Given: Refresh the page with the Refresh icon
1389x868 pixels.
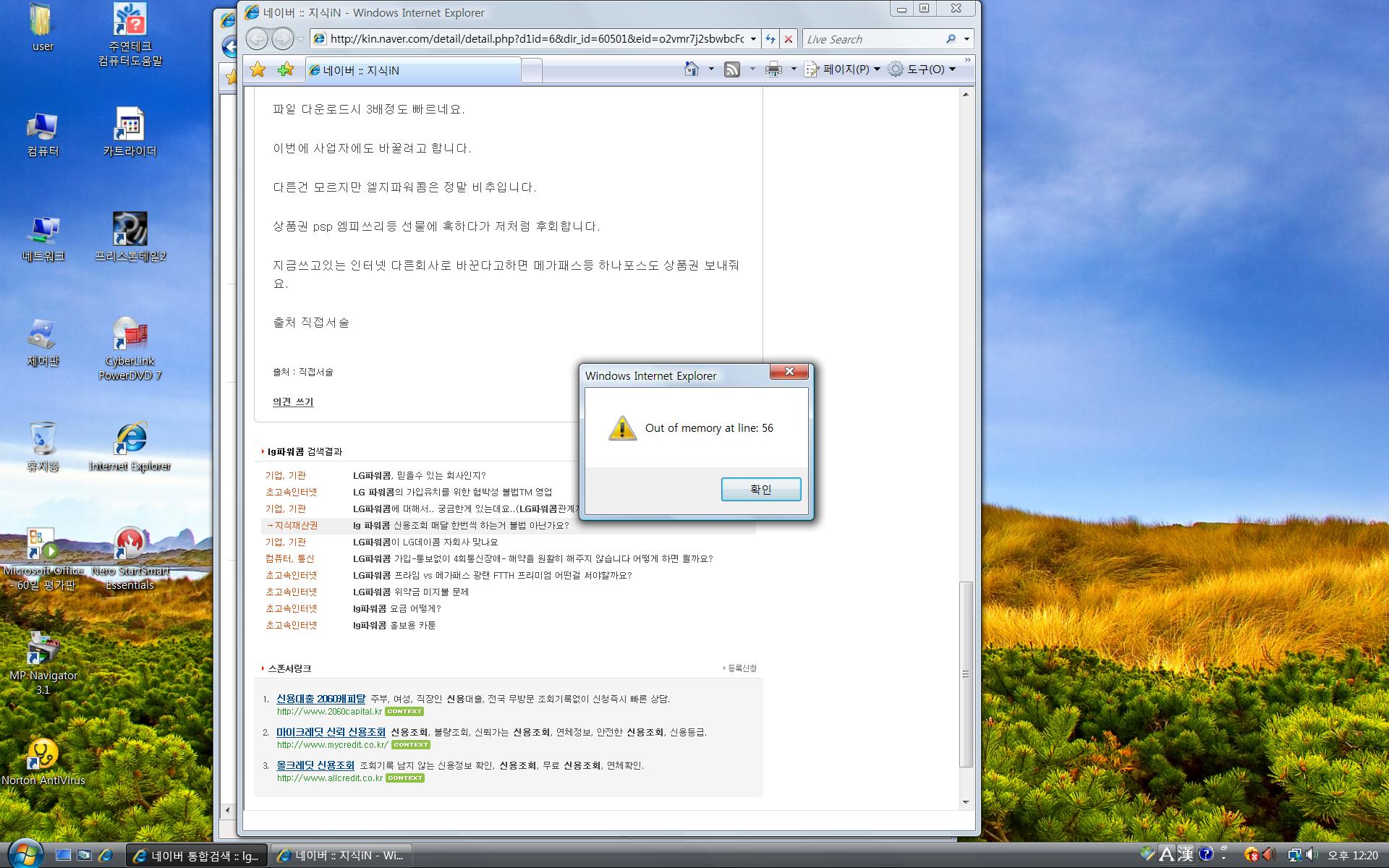Looking at the screenshot, I should [x=770, y=39].
